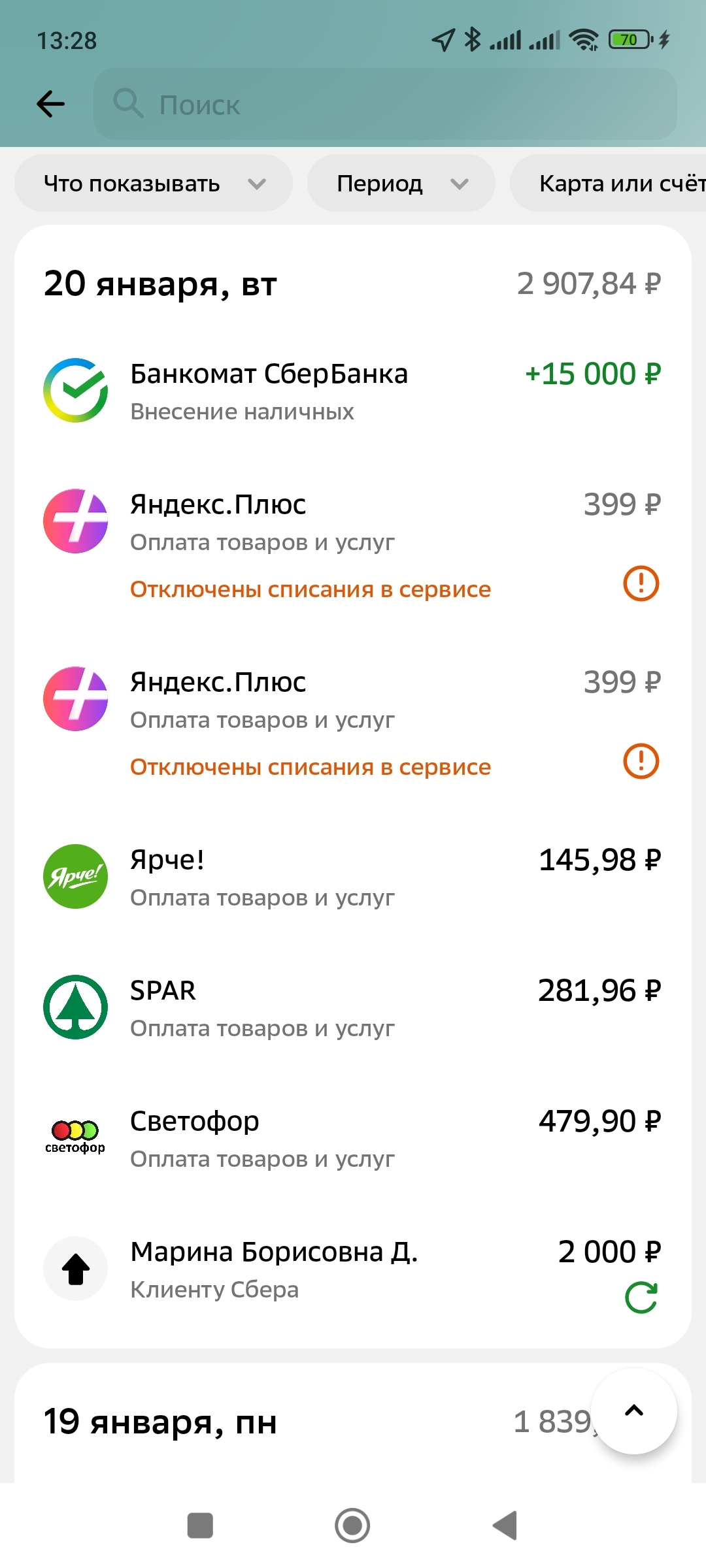The width and height of the screenshot is (706, 1568).
Task: Tap the SPAR green tree logo
Action: (x=76, y=1007)
